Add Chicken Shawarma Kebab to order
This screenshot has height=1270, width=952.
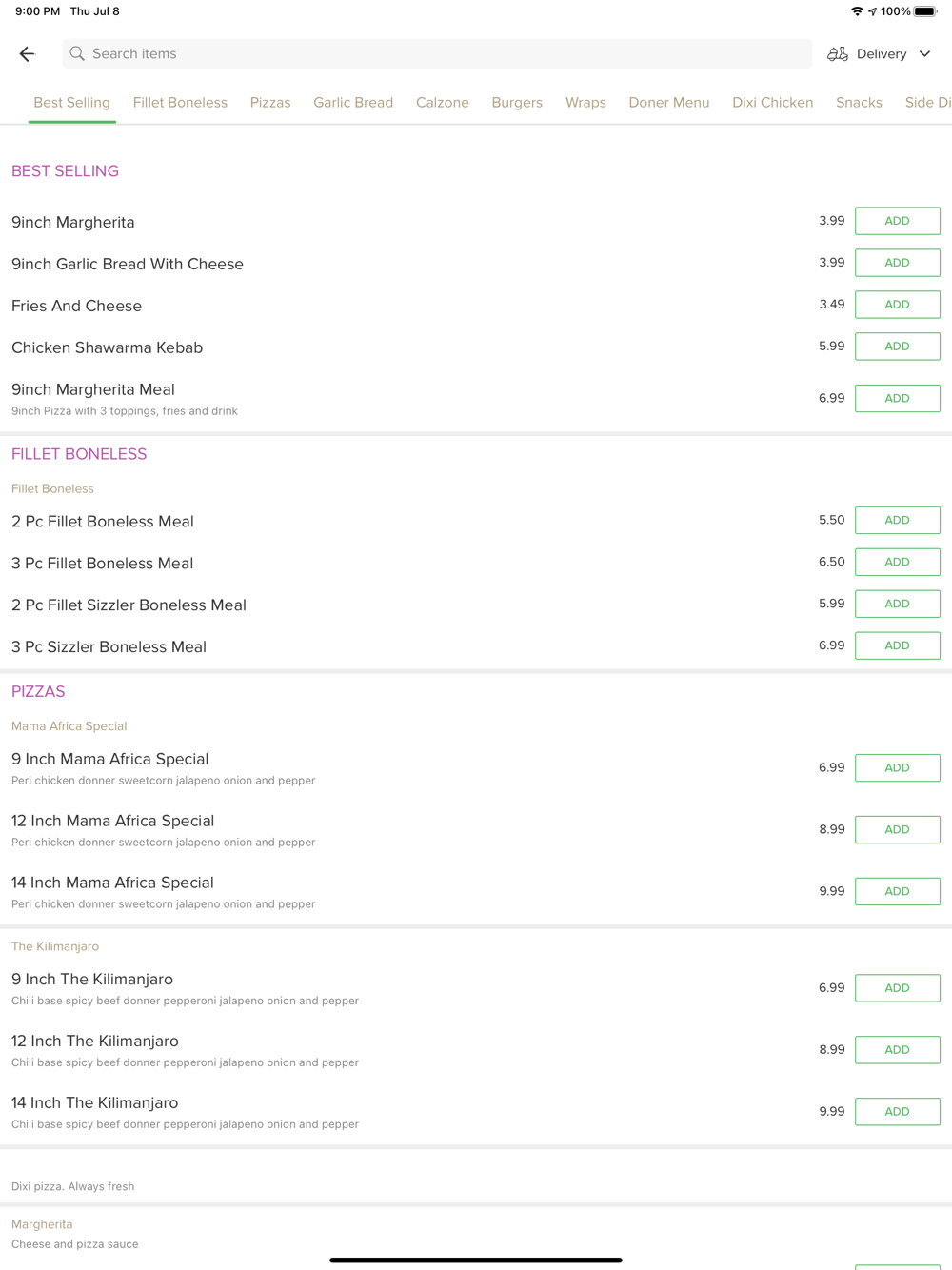click(x=898, y=347)
